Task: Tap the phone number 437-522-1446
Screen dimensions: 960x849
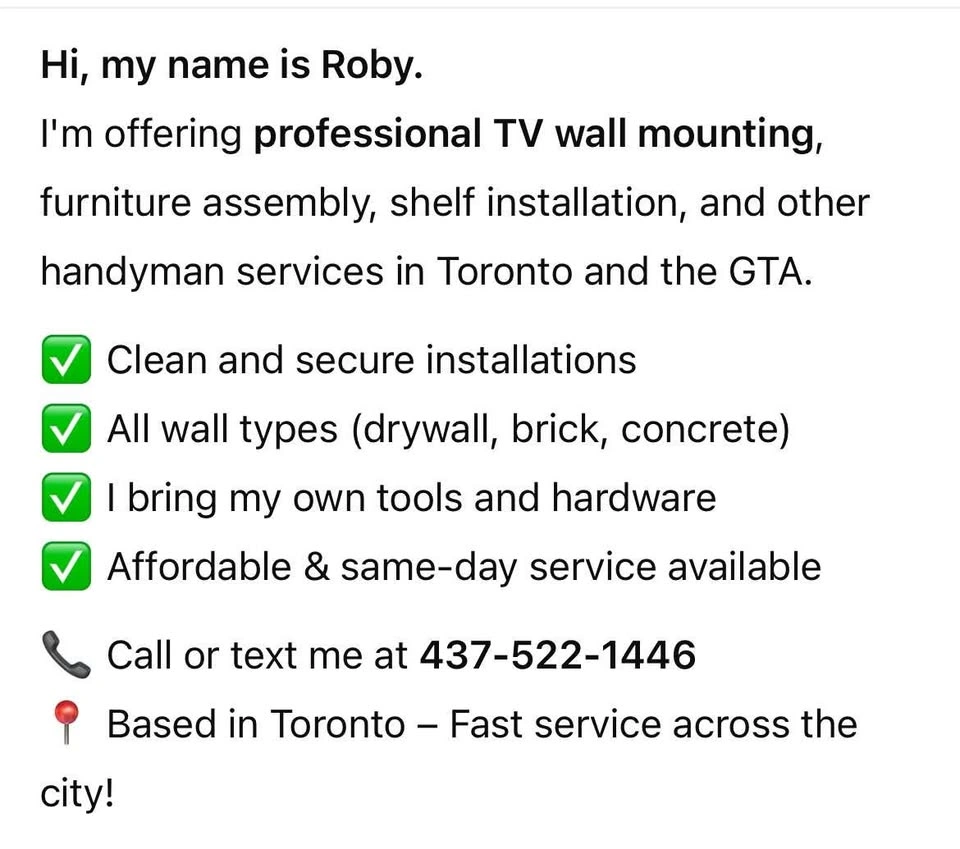Action: coord(558,655)
